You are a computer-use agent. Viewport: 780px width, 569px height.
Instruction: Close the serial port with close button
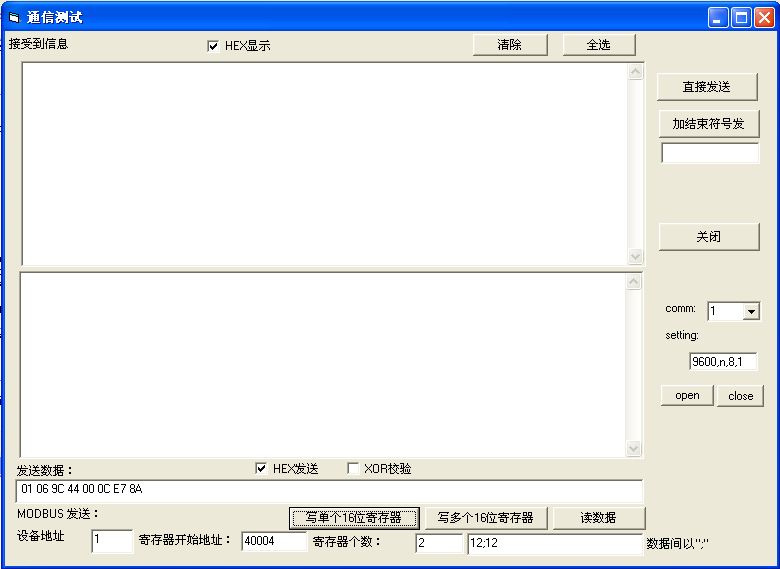click(x=740, y=396)
